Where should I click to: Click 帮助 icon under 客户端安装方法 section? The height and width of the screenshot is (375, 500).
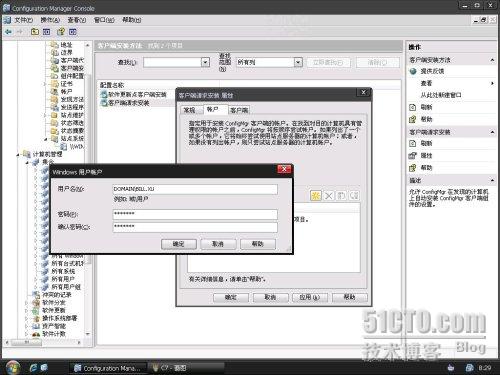413,119
